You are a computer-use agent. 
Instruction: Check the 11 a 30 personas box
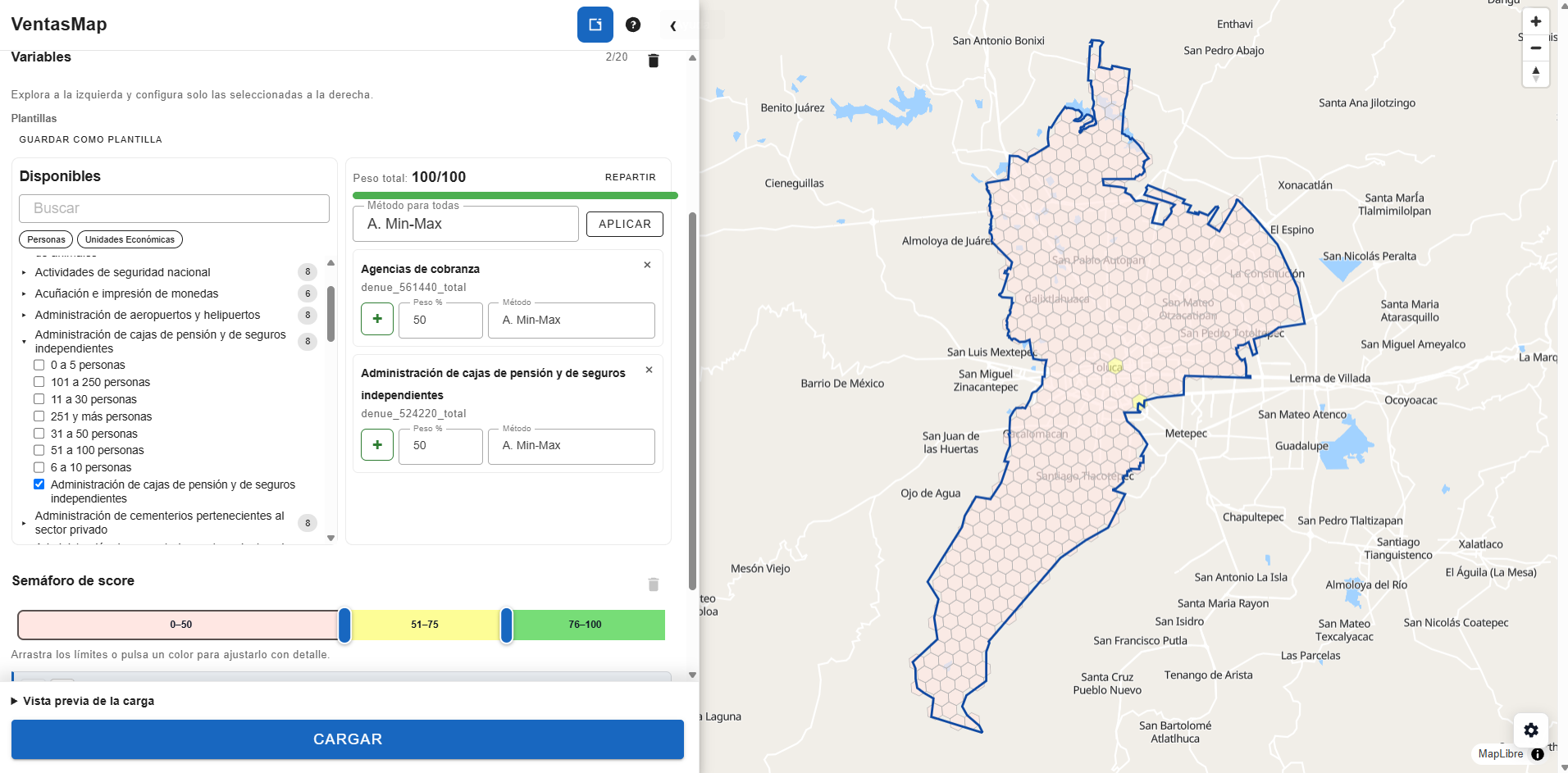(x=39, y=399)
